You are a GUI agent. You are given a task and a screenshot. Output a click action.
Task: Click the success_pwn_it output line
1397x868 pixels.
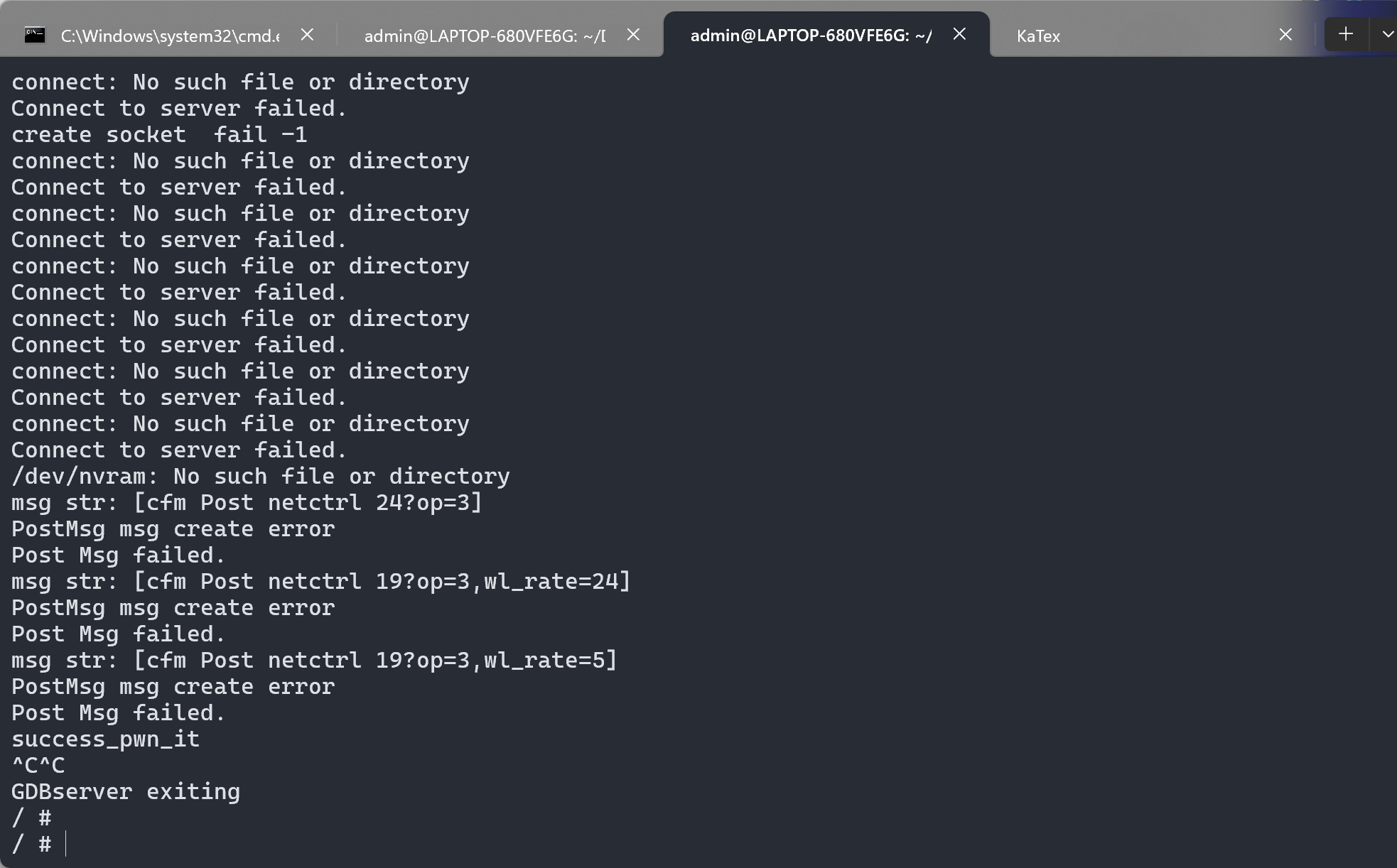click(105, 739)
